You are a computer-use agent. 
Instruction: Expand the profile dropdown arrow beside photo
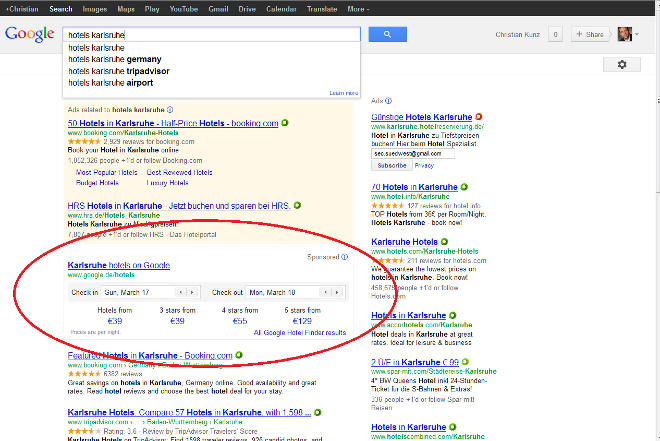(636, 35)
